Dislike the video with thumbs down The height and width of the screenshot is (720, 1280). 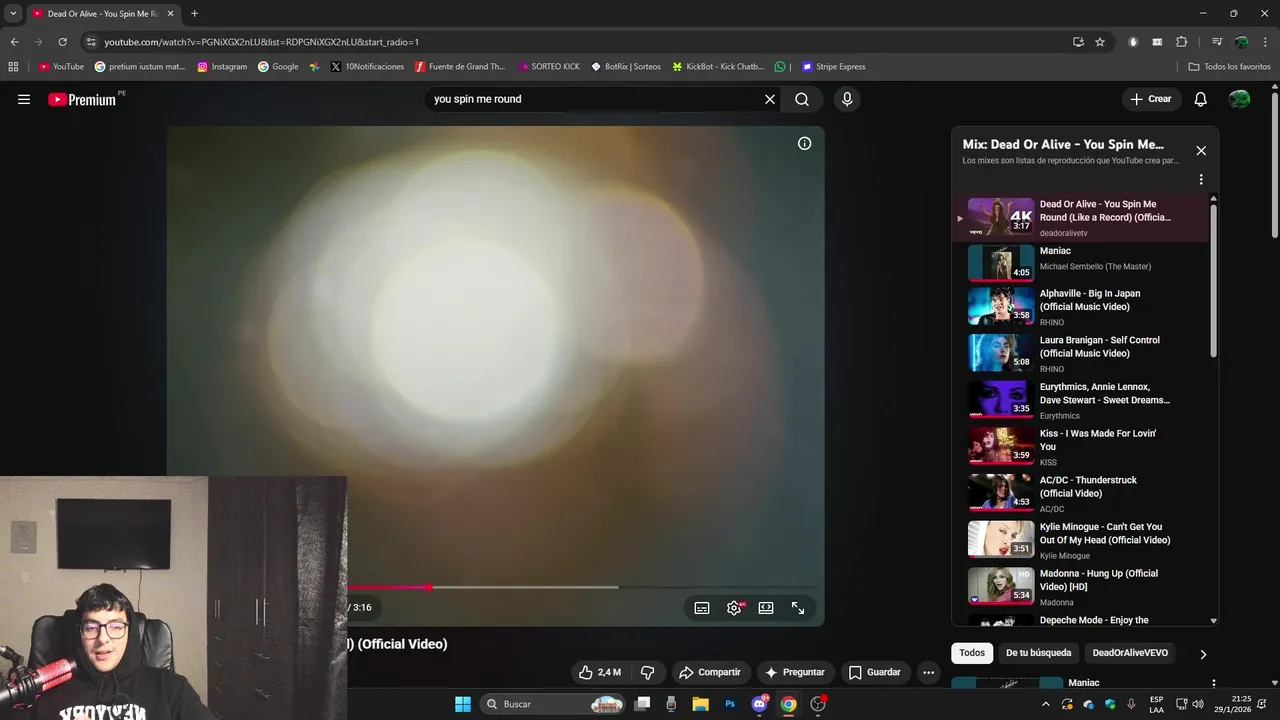647,672
